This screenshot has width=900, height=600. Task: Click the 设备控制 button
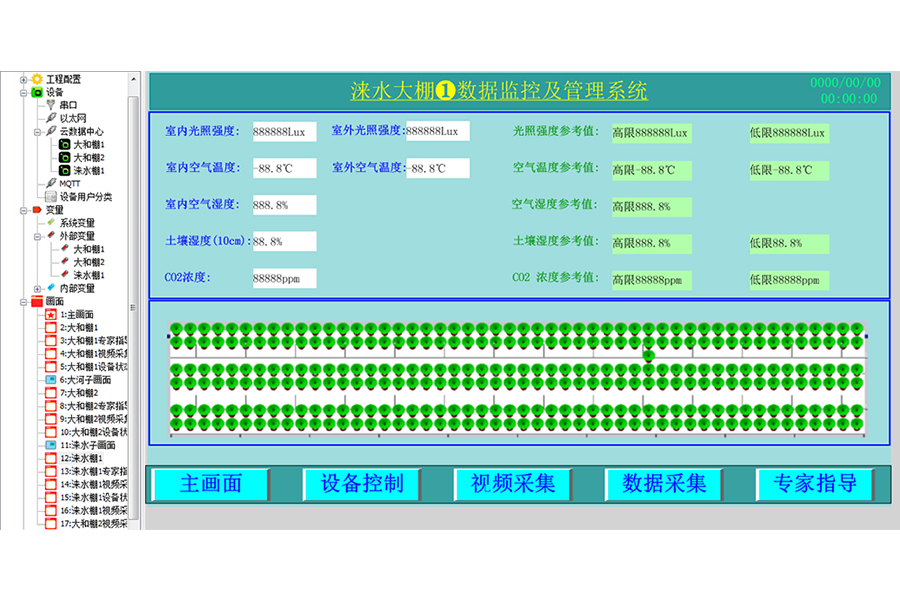click(x=362, y=484)
